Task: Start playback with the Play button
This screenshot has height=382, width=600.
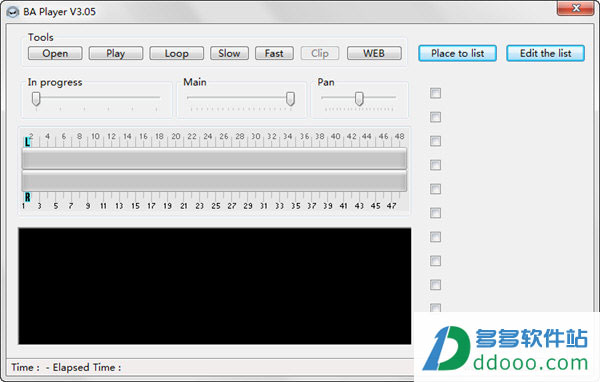Action: tap(116, 53)
